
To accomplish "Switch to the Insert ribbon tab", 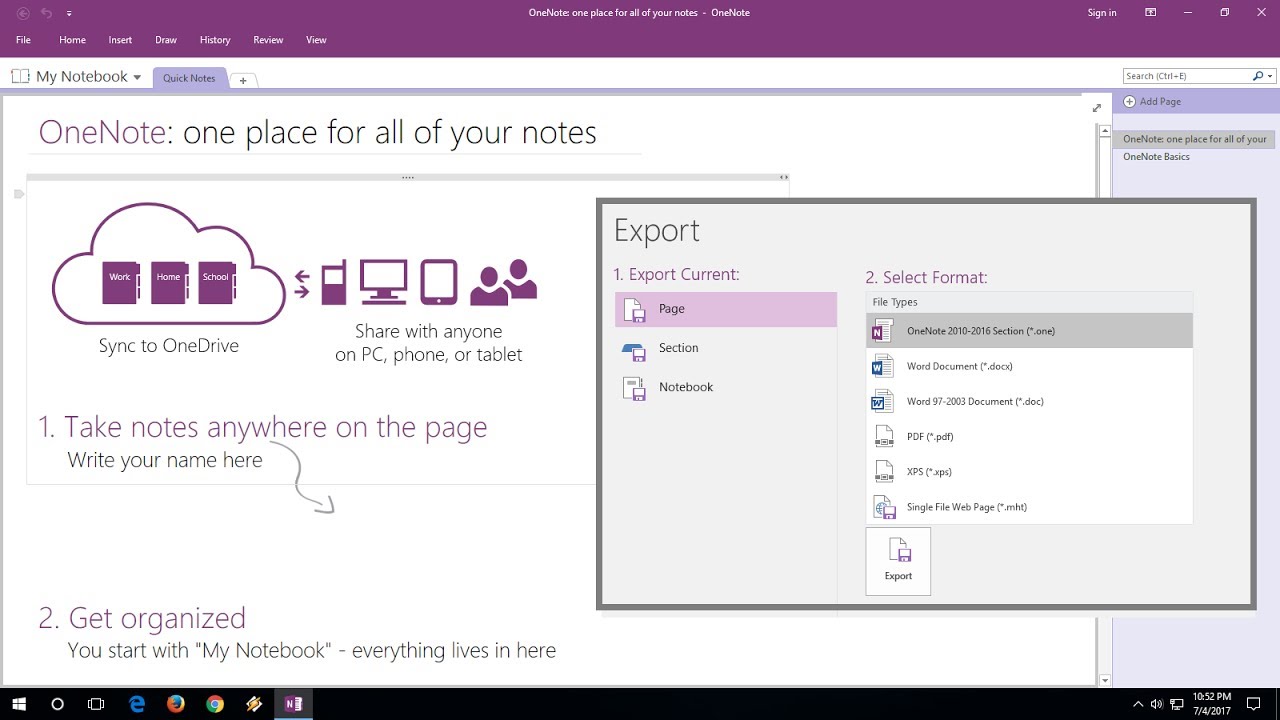I will pos(120,40).
